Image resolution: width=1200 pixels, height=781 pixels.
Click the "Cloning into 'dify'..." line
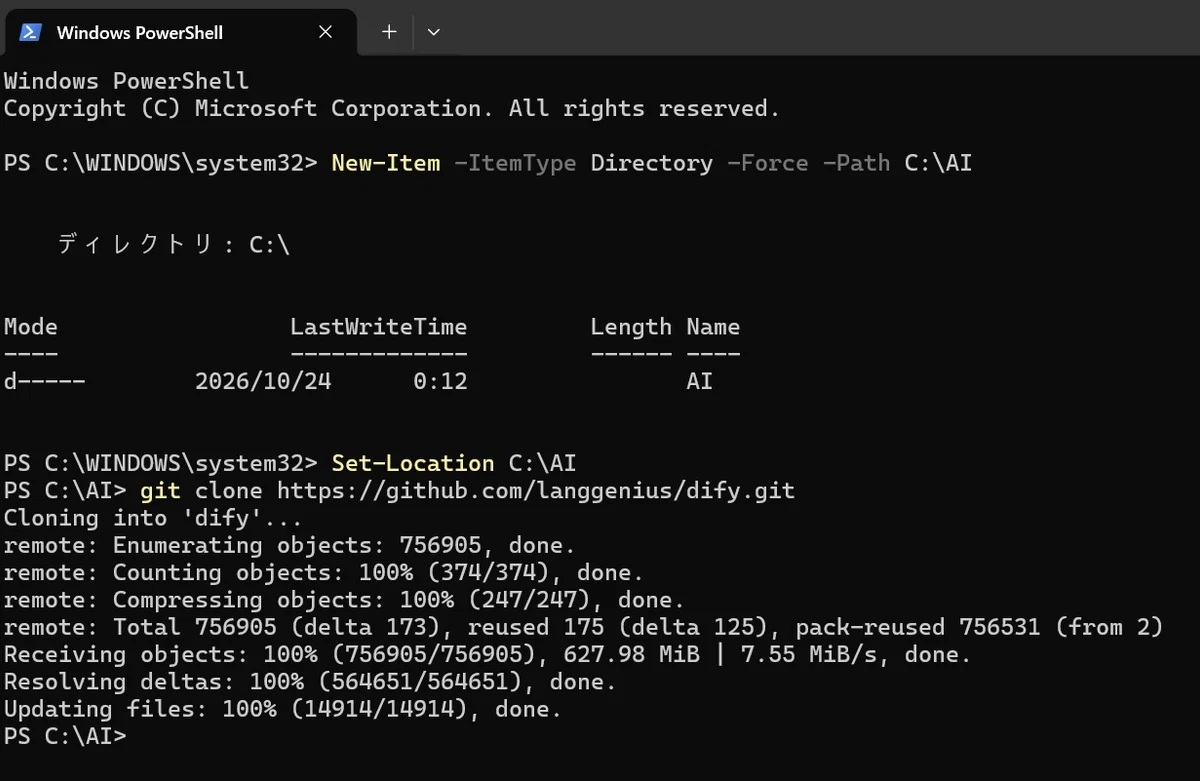pos(153,518)
